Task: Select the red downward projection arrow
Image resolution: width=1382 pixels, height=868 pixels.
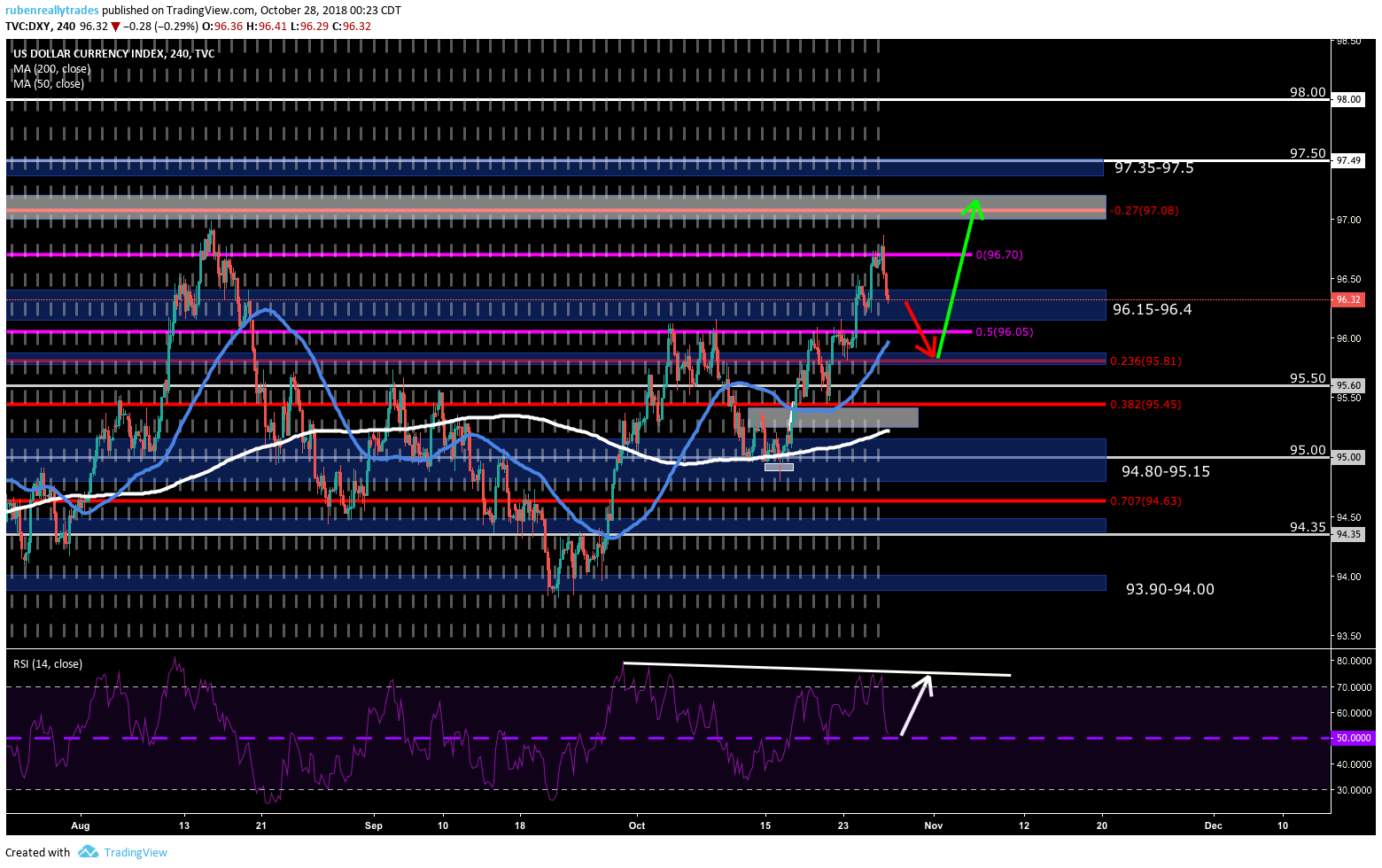Action: point(921,329)
